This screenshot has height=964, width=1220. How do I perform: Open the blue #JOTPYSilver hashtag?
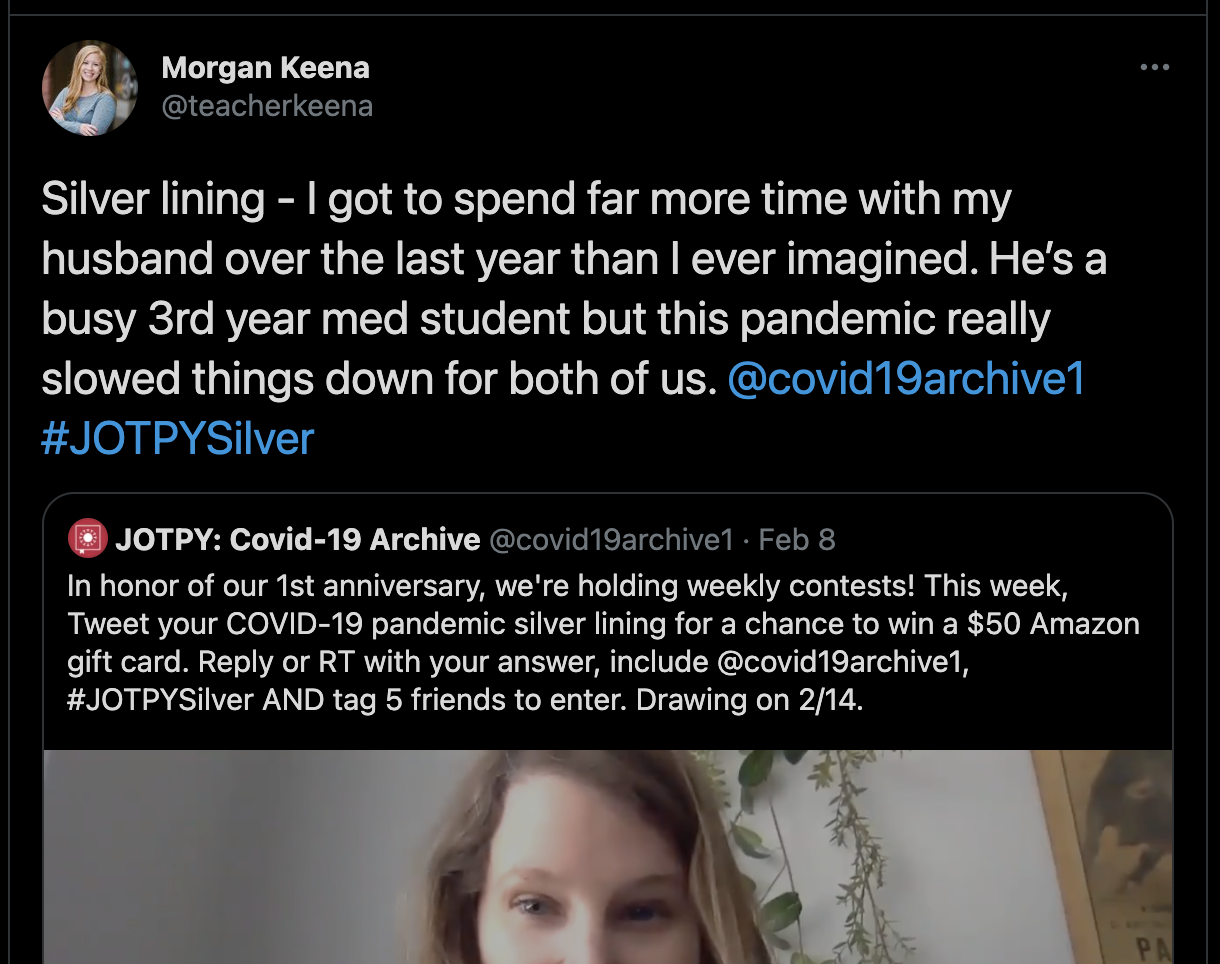pos(178,438)
